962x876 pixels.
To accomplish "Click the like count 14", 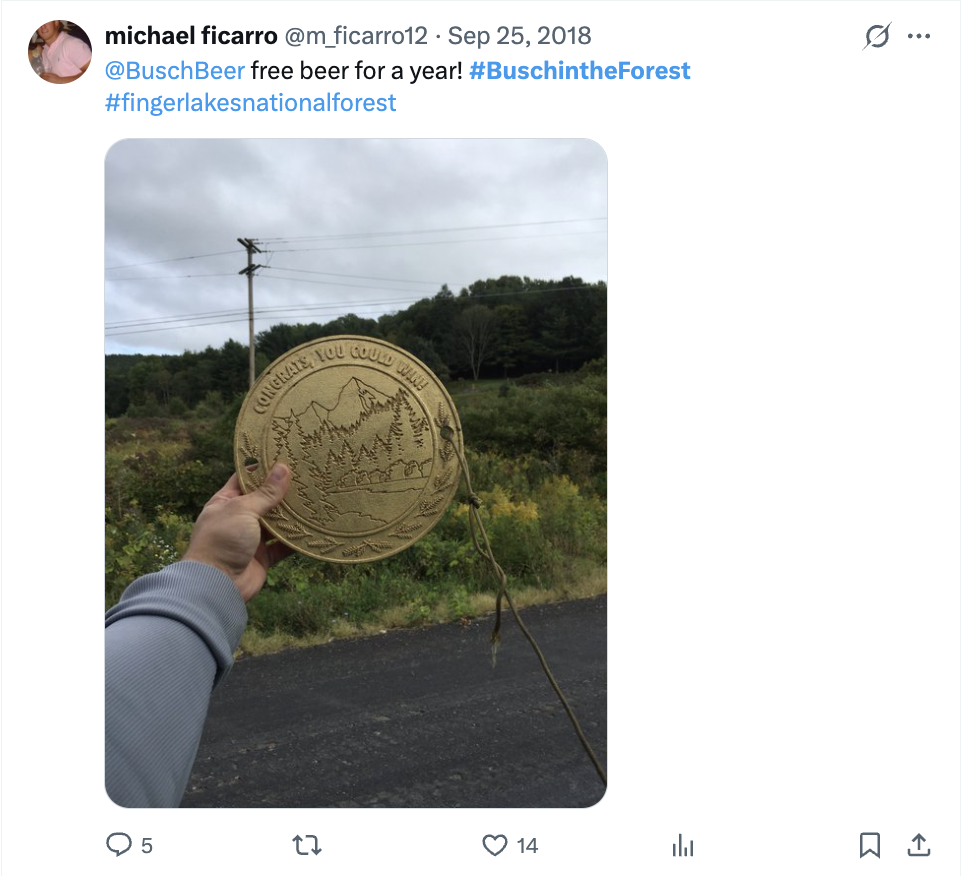I will (527, 846).
